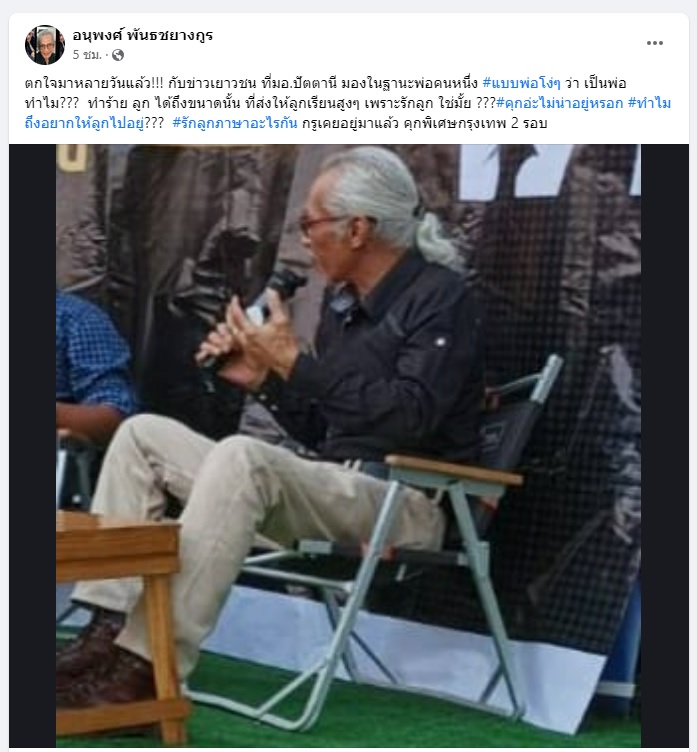The height and width of the screenshot is (752, 697).
Task: Click the globe public audience icon
Action: point(118,55)
